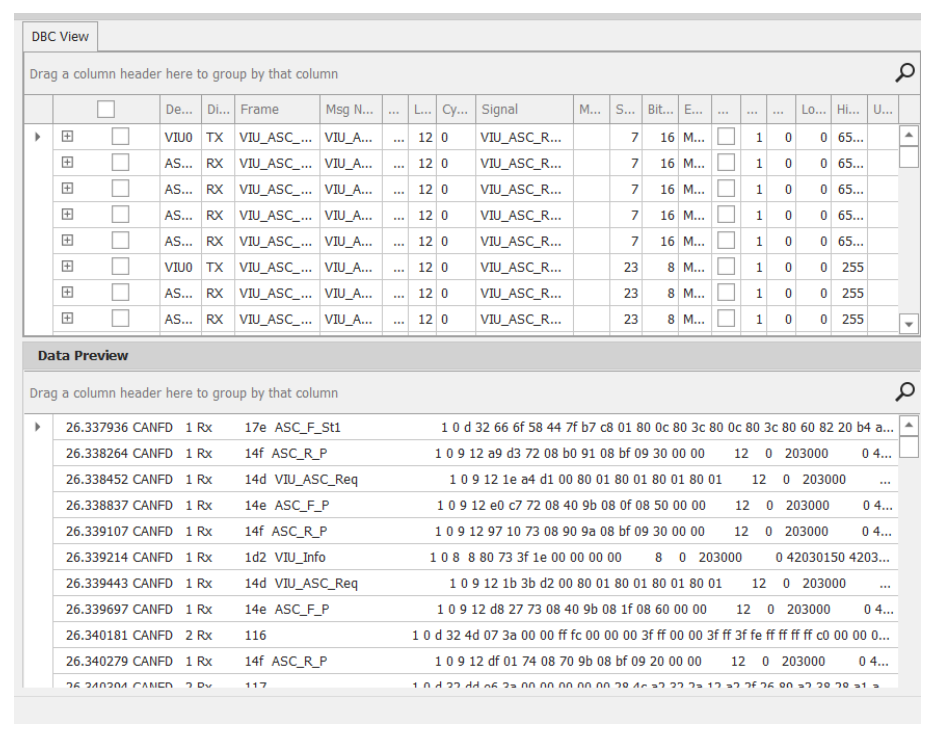Image resolution: width=930 pixels, height=736 pixels.
Task: Check the selection box of first VIU0 TX row
Action: (x=120, y=137)
